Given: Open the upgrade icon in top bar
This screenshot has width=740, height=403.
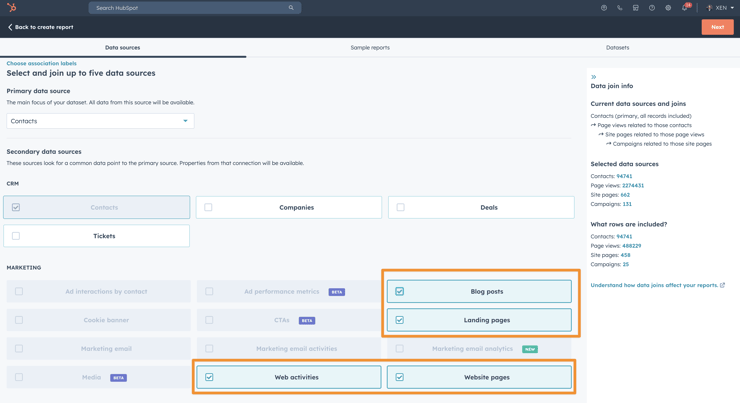Looking at the screenshot, I should pyautogui.click(x=604, y=8).
